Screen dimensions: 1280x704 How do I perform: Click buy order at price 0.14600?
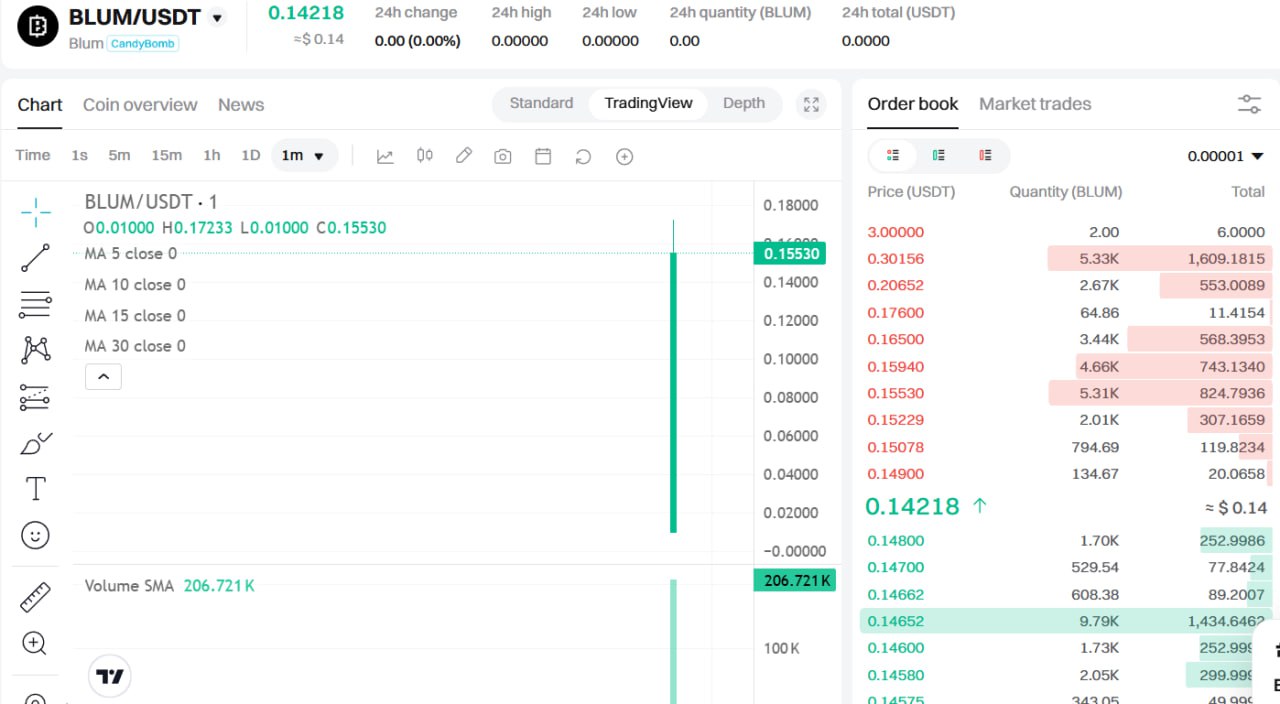[x=1066, y=648]
